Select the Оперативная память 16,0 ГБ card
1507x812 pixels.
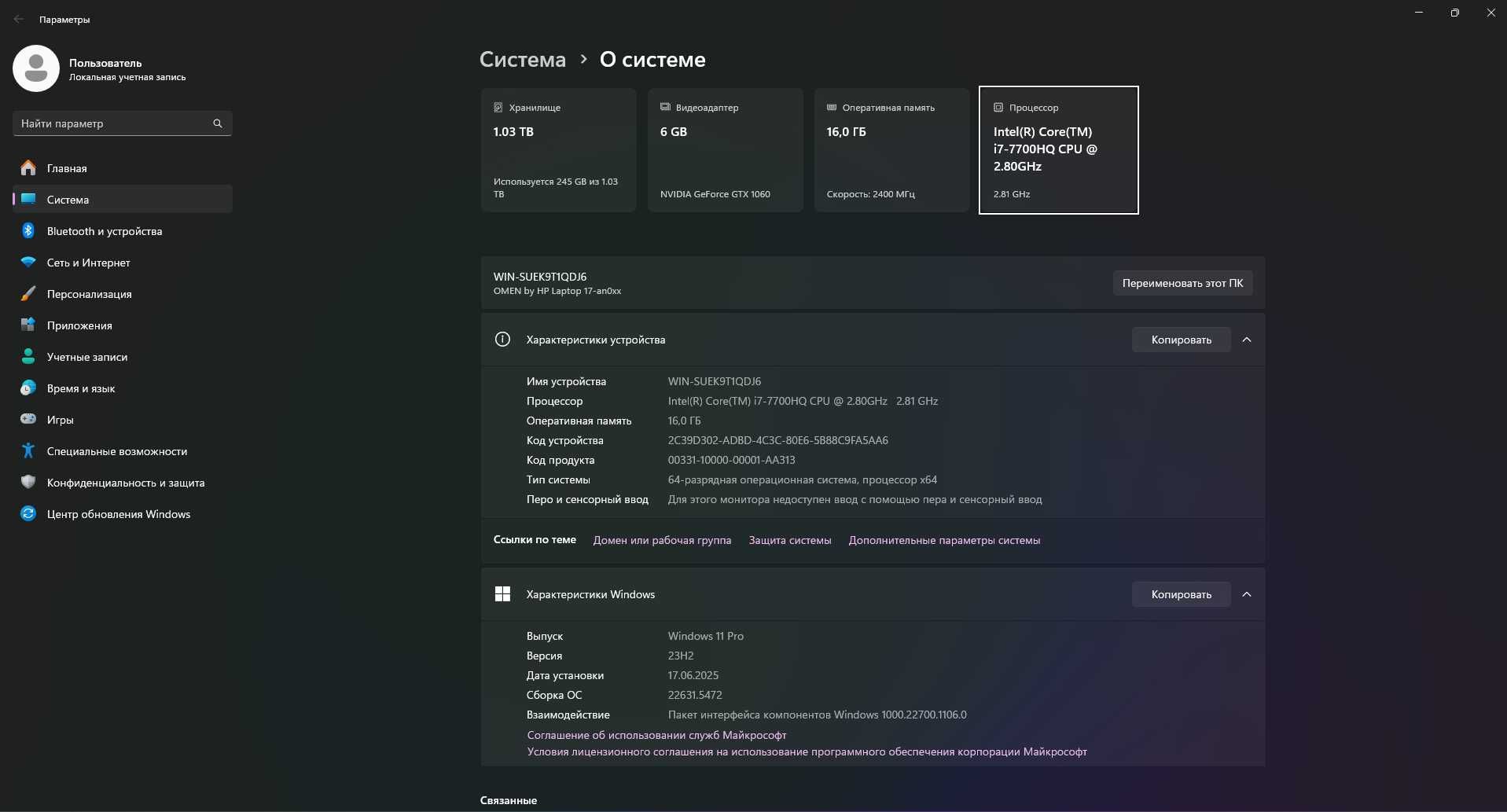[x=891, y=149]
